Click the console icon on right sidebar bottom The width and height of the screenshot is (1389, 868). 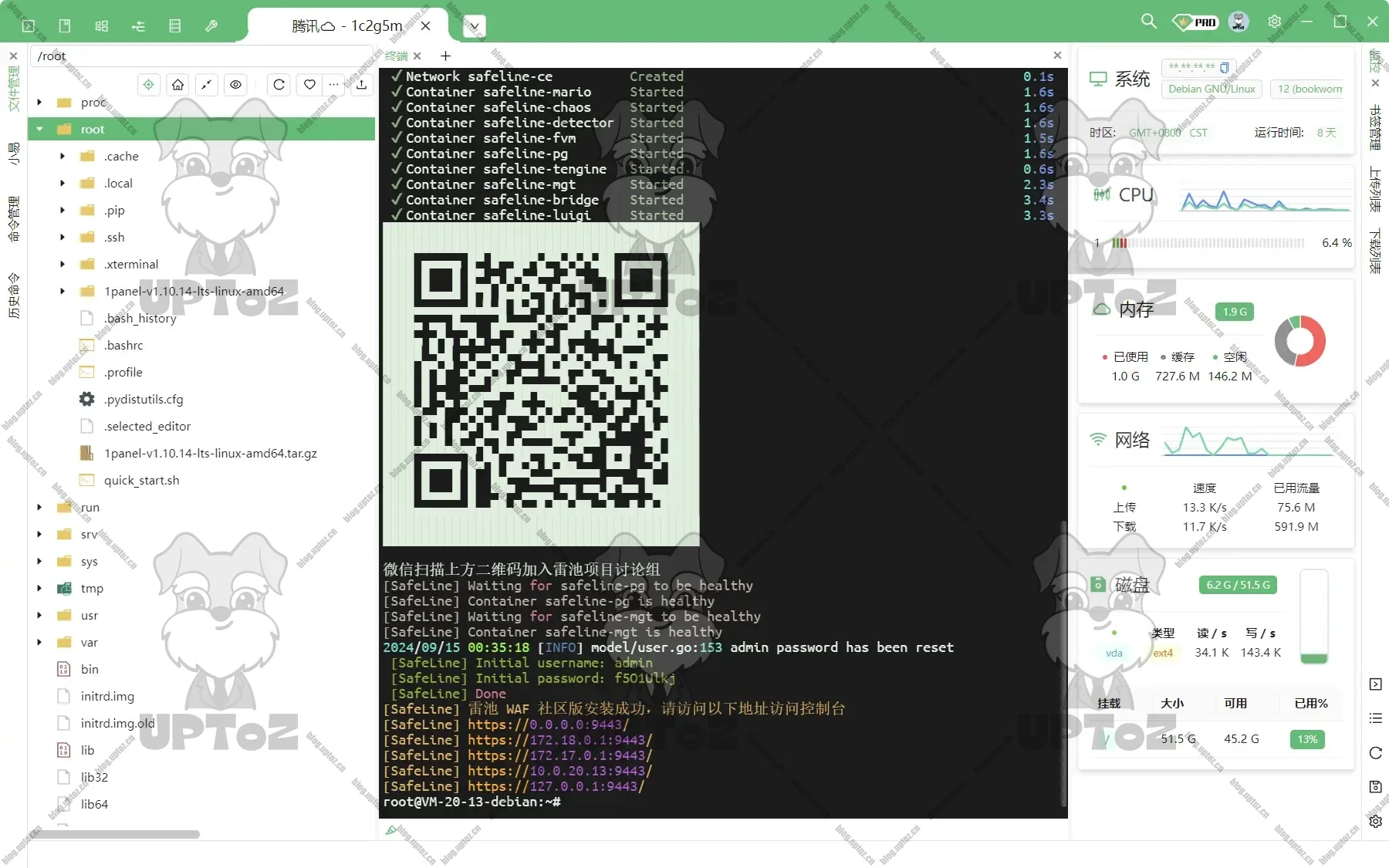(x=1375, y=684)
